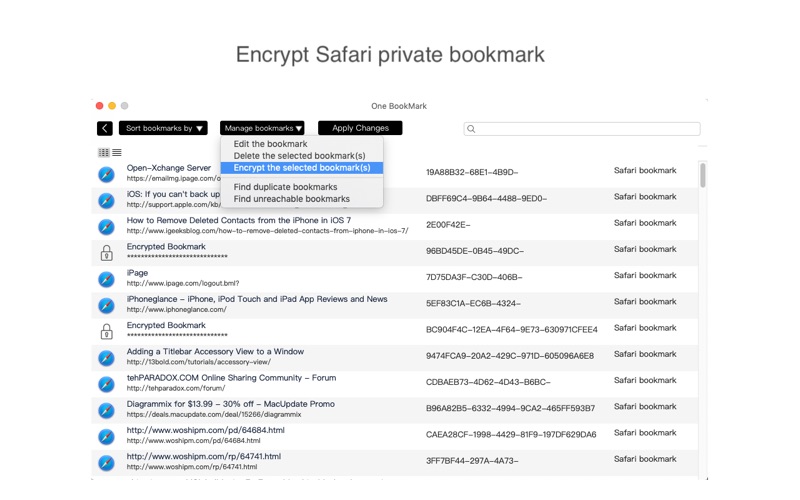This screenshot has height=500, width=800.
Task: Minimize the One BookMark window
Action: 112,106
